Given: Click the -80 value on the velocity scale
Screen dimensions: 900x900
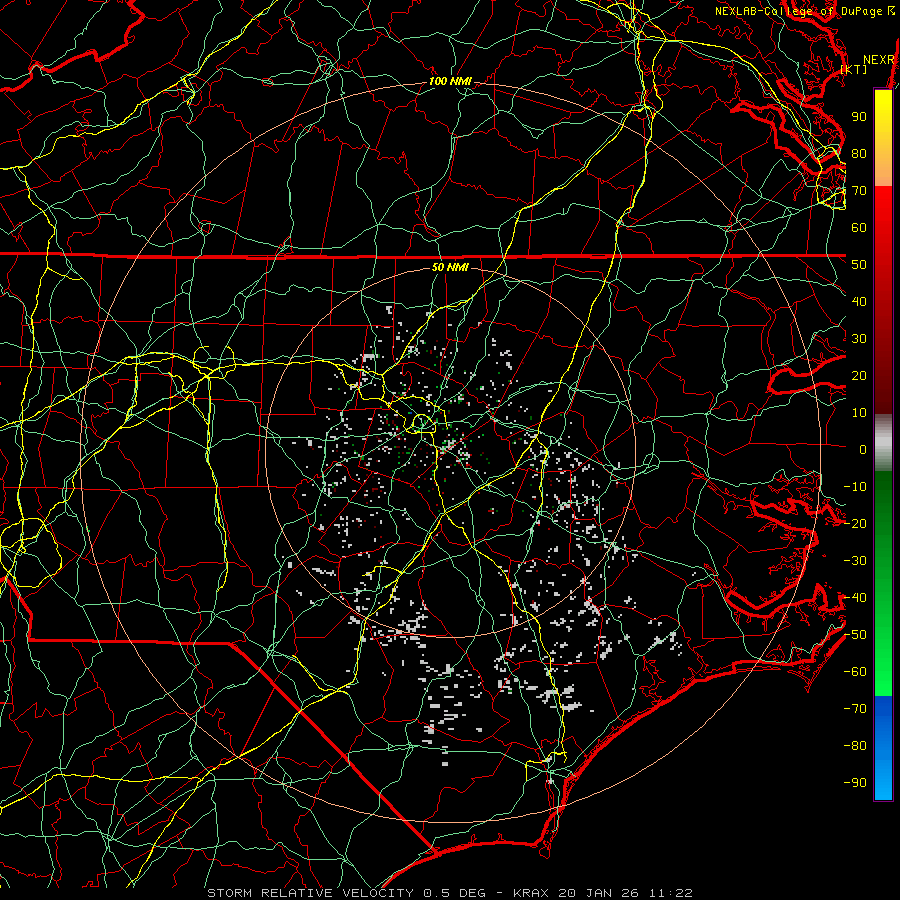Looking at the screenshot, I should click(x=855, y=746).
